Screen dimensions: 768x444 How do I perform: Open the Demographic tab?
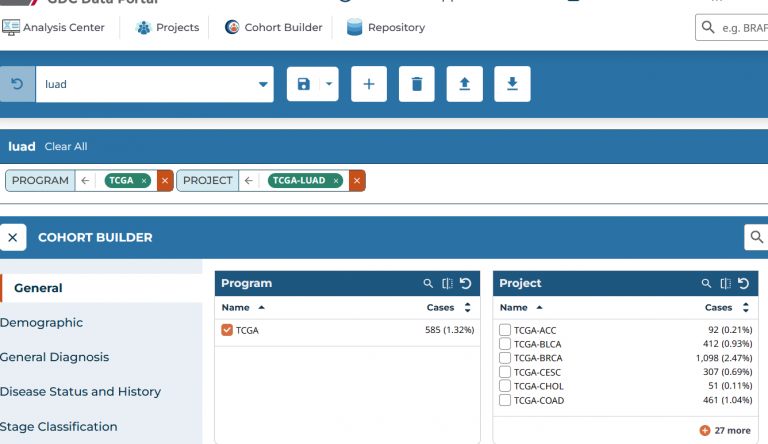pos(42,323)
